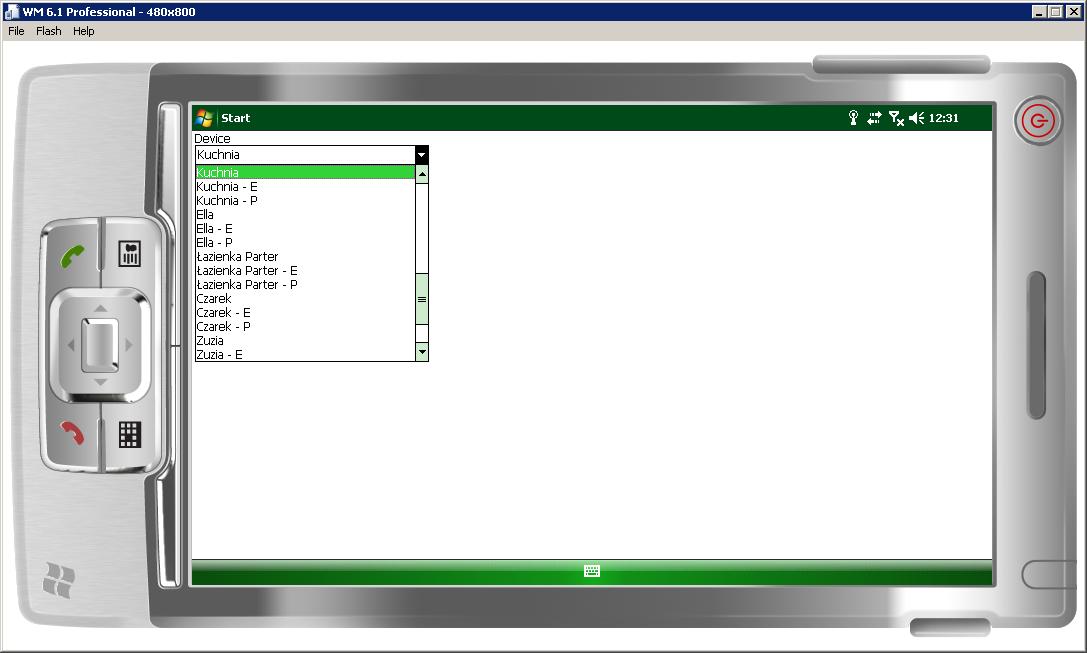Image resolution: width=1087 pixels, height=653 pixels.
Task: Click the red power button
Action: [1038, 121]
